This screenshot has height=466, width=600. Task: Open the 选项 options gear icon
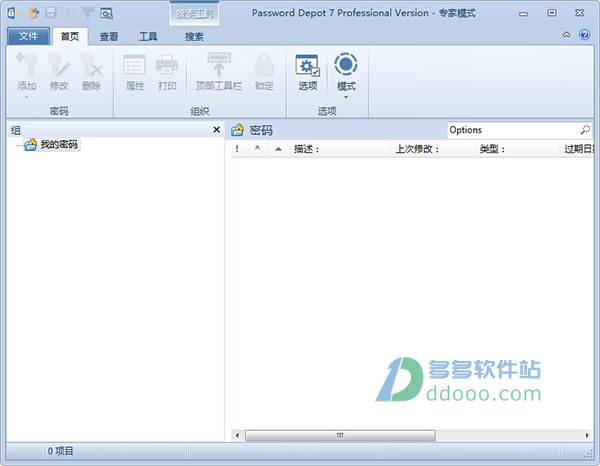[x=308, y=66]
